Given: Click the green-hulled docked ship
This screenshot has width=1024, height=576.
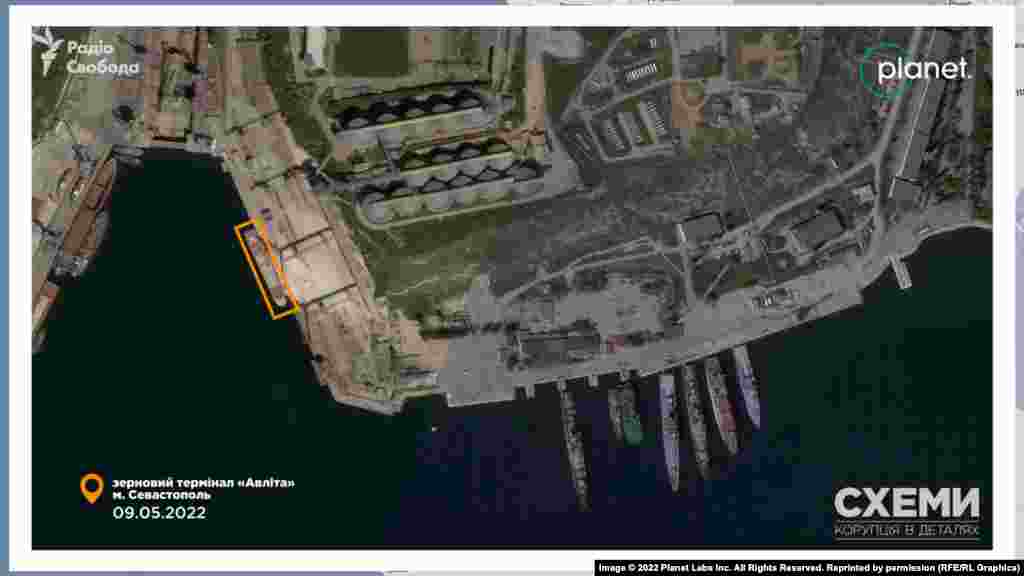Looking at the screenshot, I should (626, 413).
